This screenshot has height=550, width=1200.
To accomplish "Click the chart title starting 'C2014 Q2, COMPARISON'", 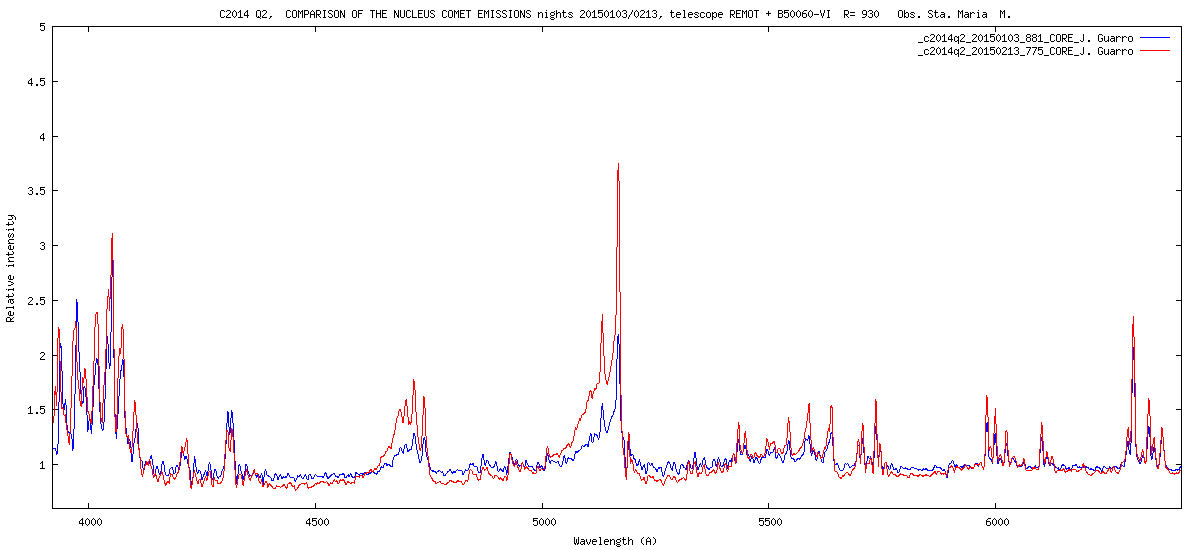I will point(615,15).
